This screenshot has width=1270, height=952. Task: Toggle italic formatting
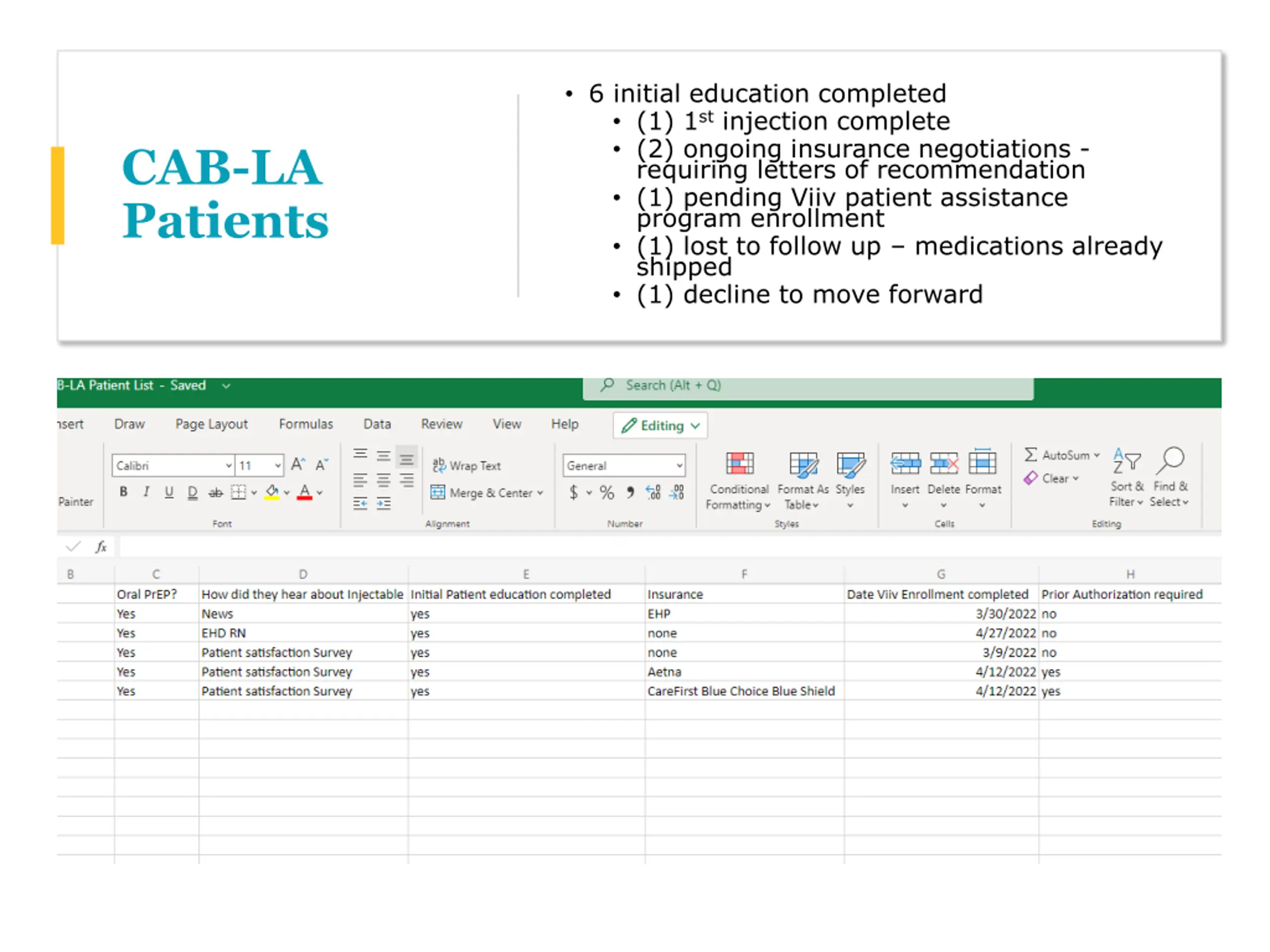pos(146,492)
